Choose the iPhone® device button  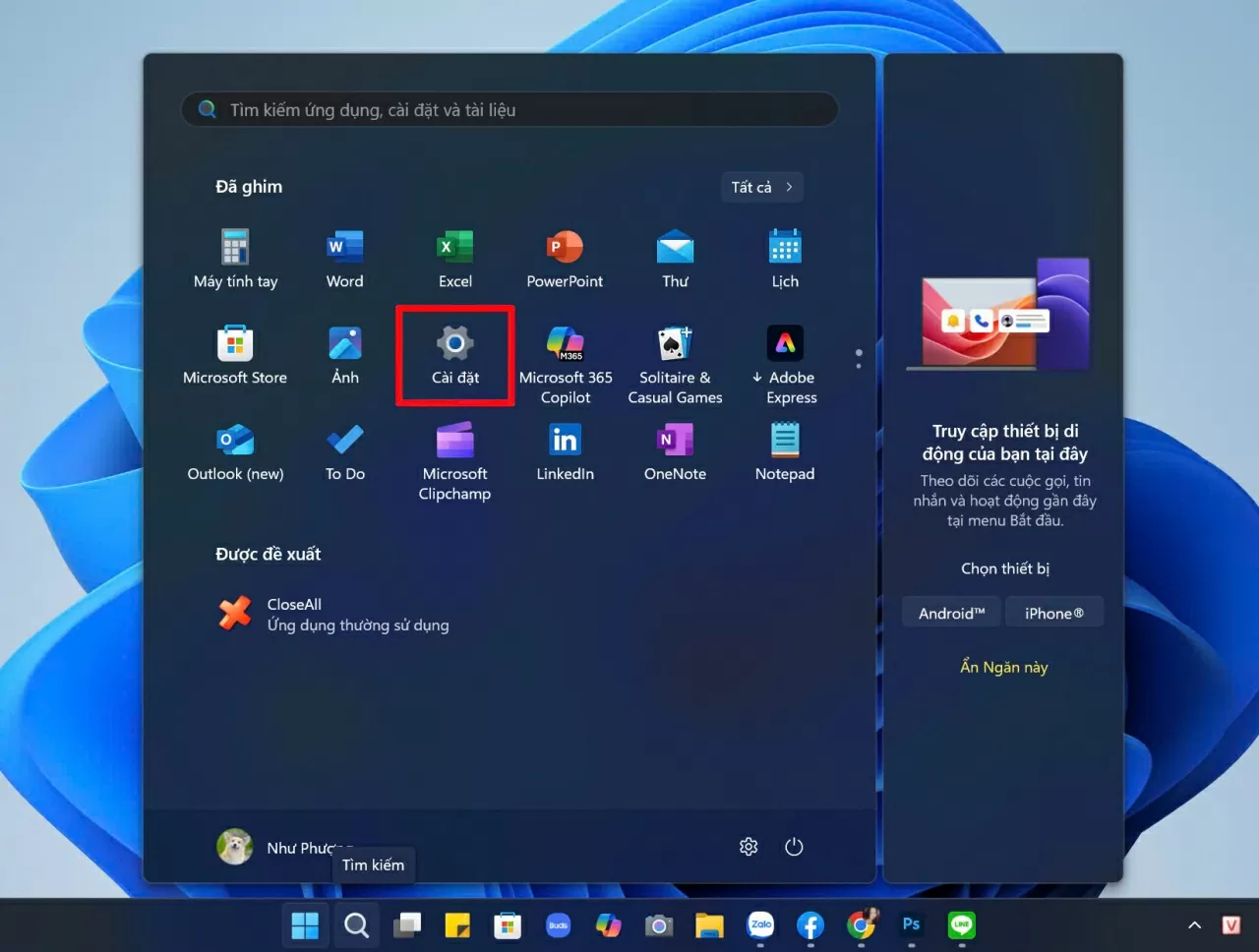(1053, 613)
